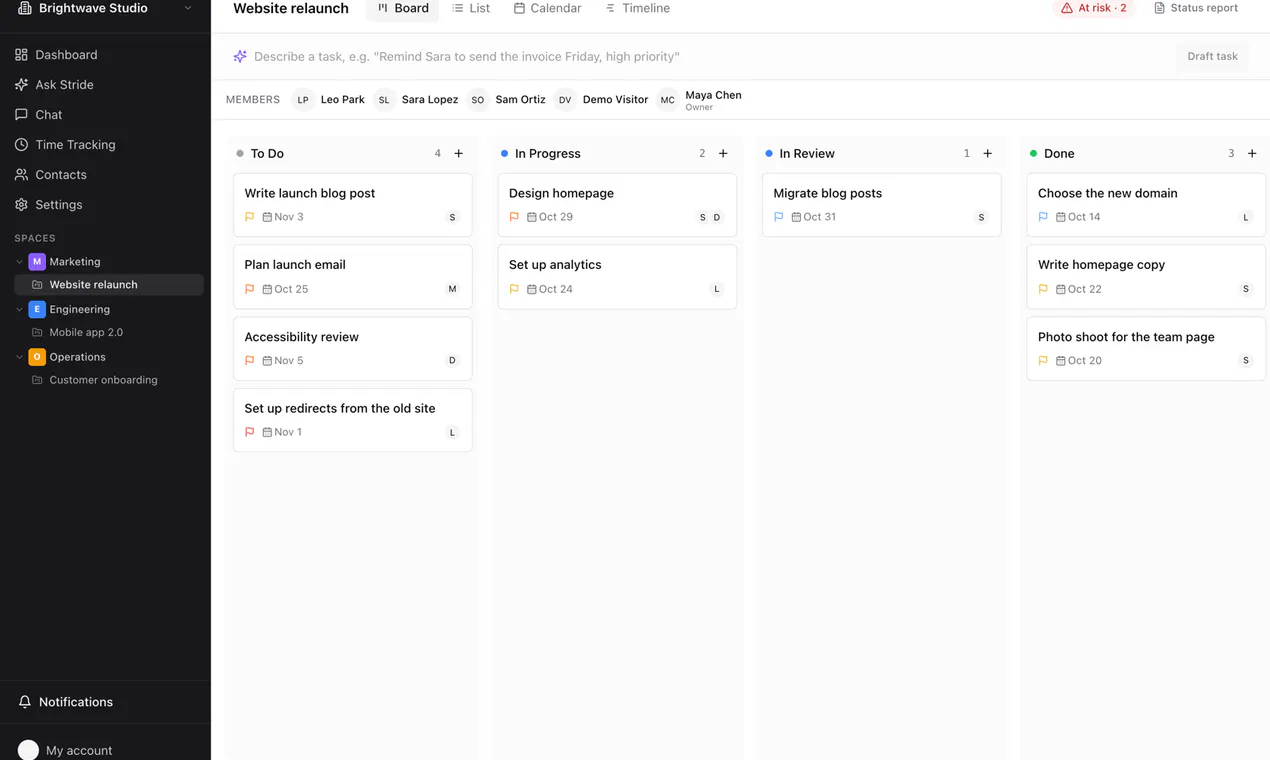Add a task to To Do column
Screen dimensions: 1270x760
coord(459,154)
